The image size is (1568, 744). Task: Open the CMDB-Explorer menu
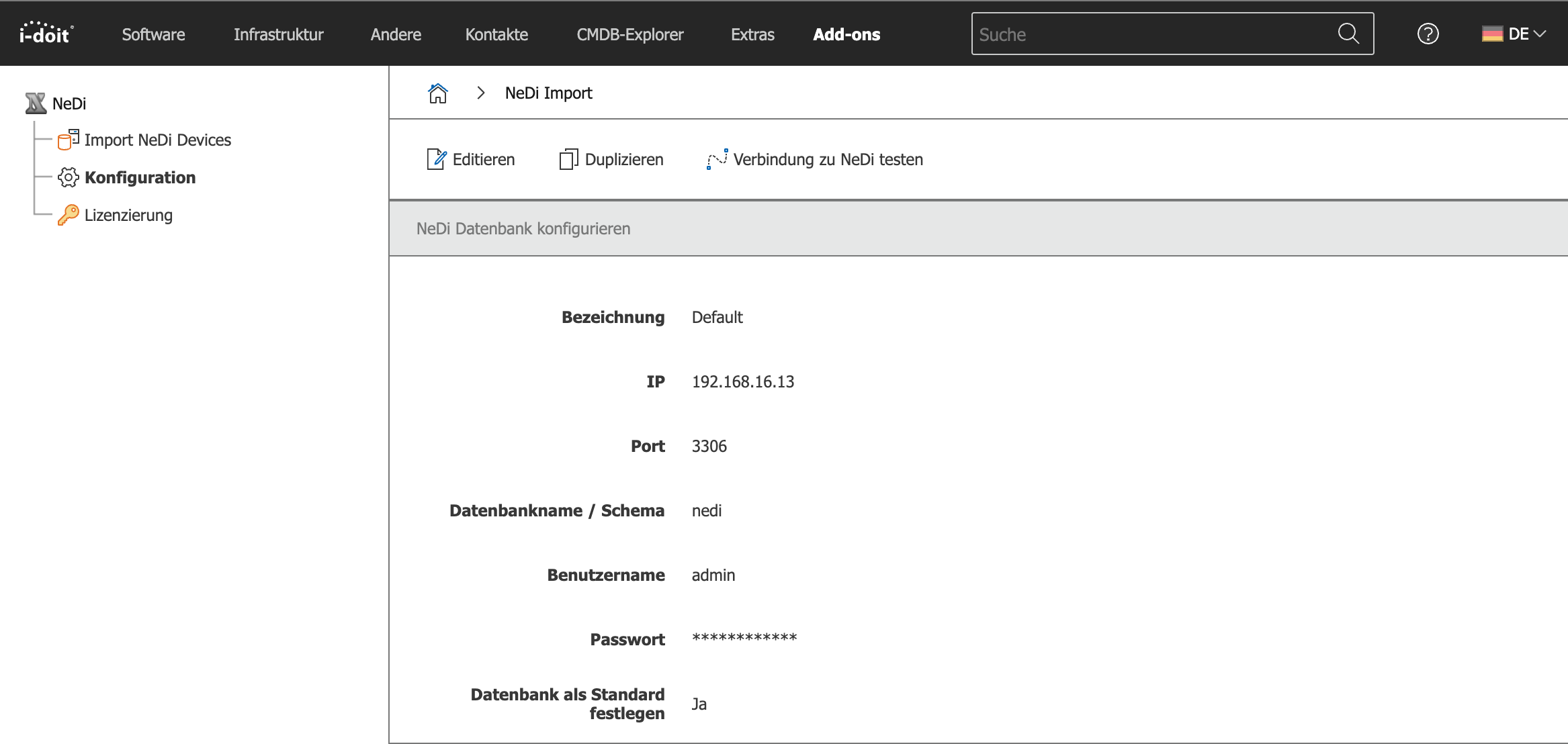[629, 34]
